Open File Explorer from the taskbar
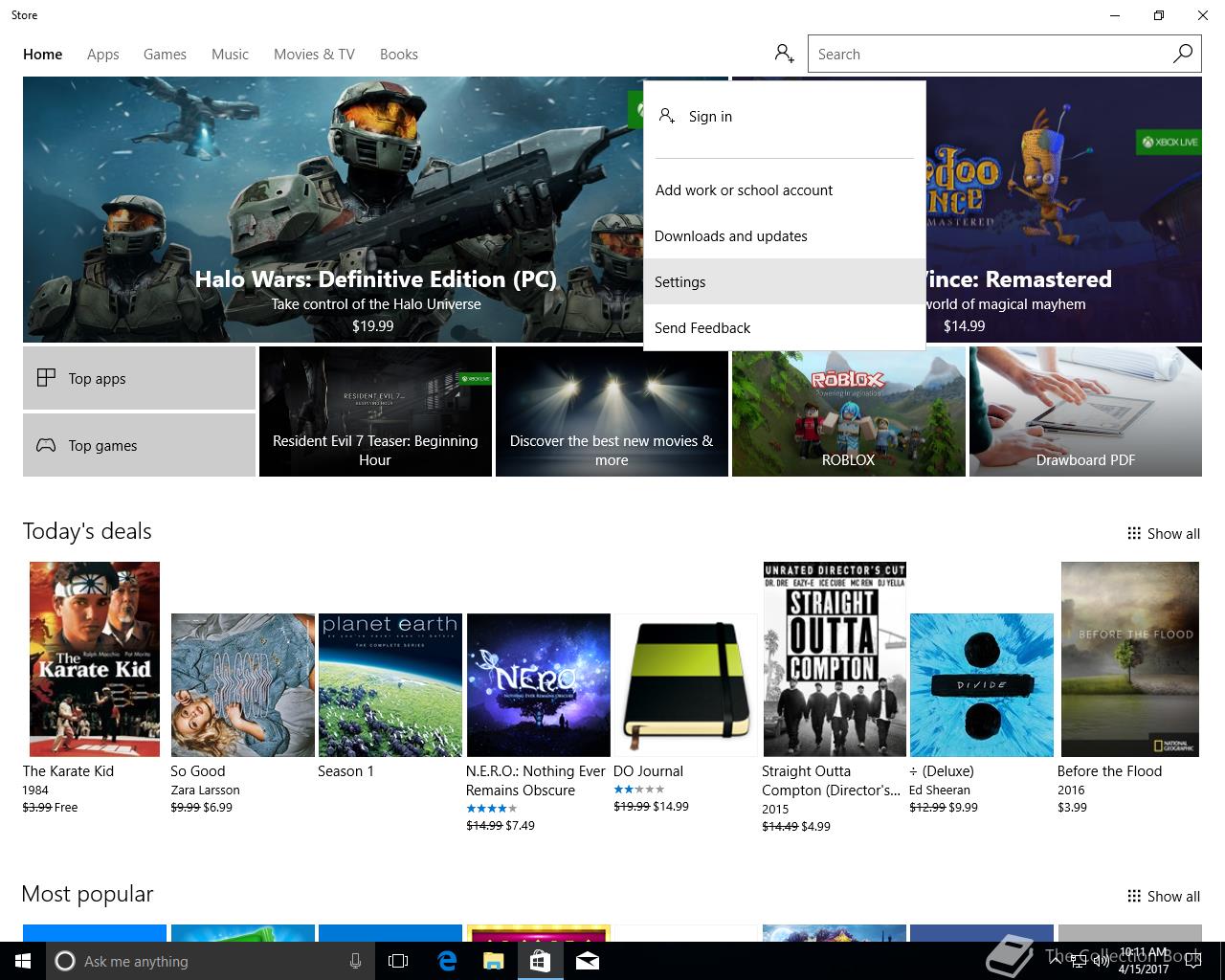Viewport: 1225px width, 980px height. (493, 961)
